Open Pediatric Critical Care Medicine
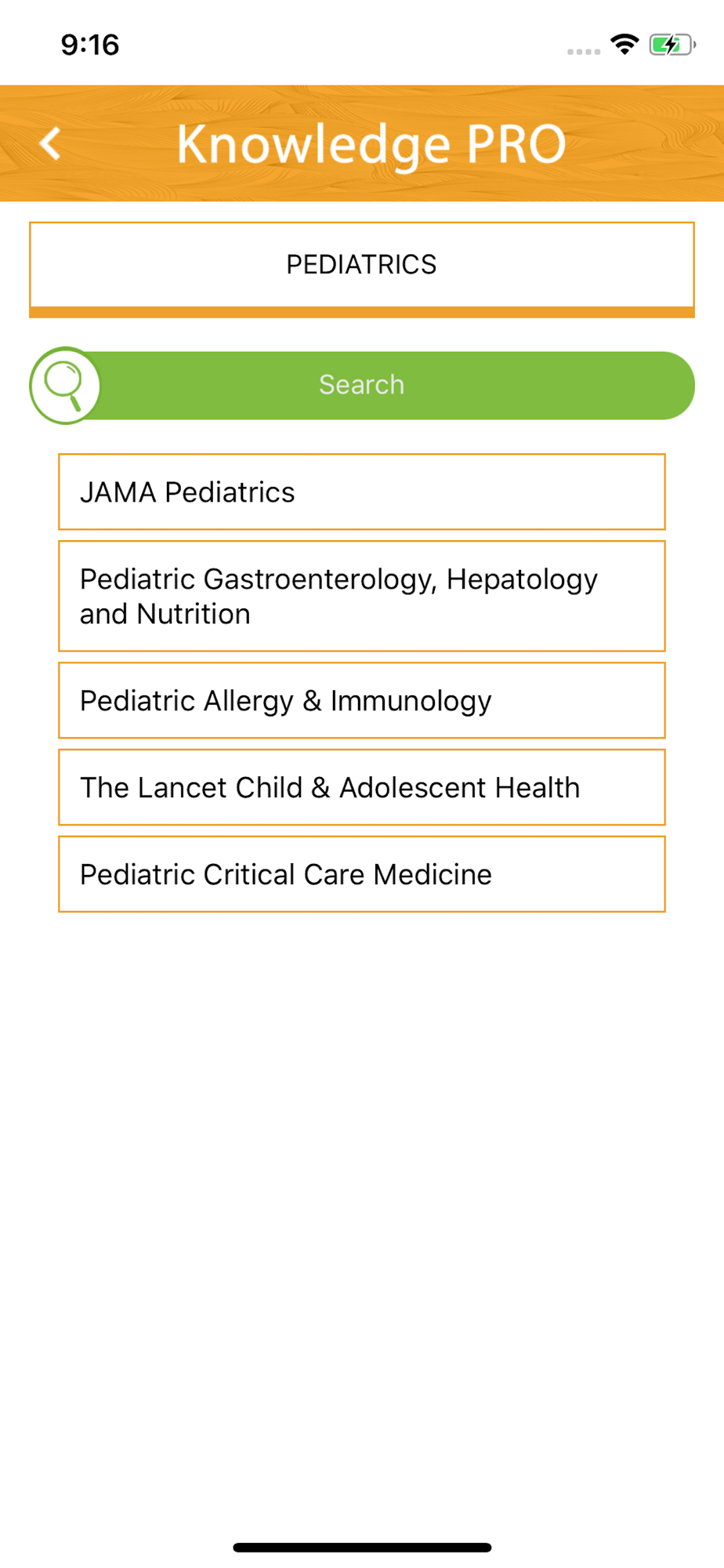The width and height of the screenshot is (724, 1568). tap(362, 874)
